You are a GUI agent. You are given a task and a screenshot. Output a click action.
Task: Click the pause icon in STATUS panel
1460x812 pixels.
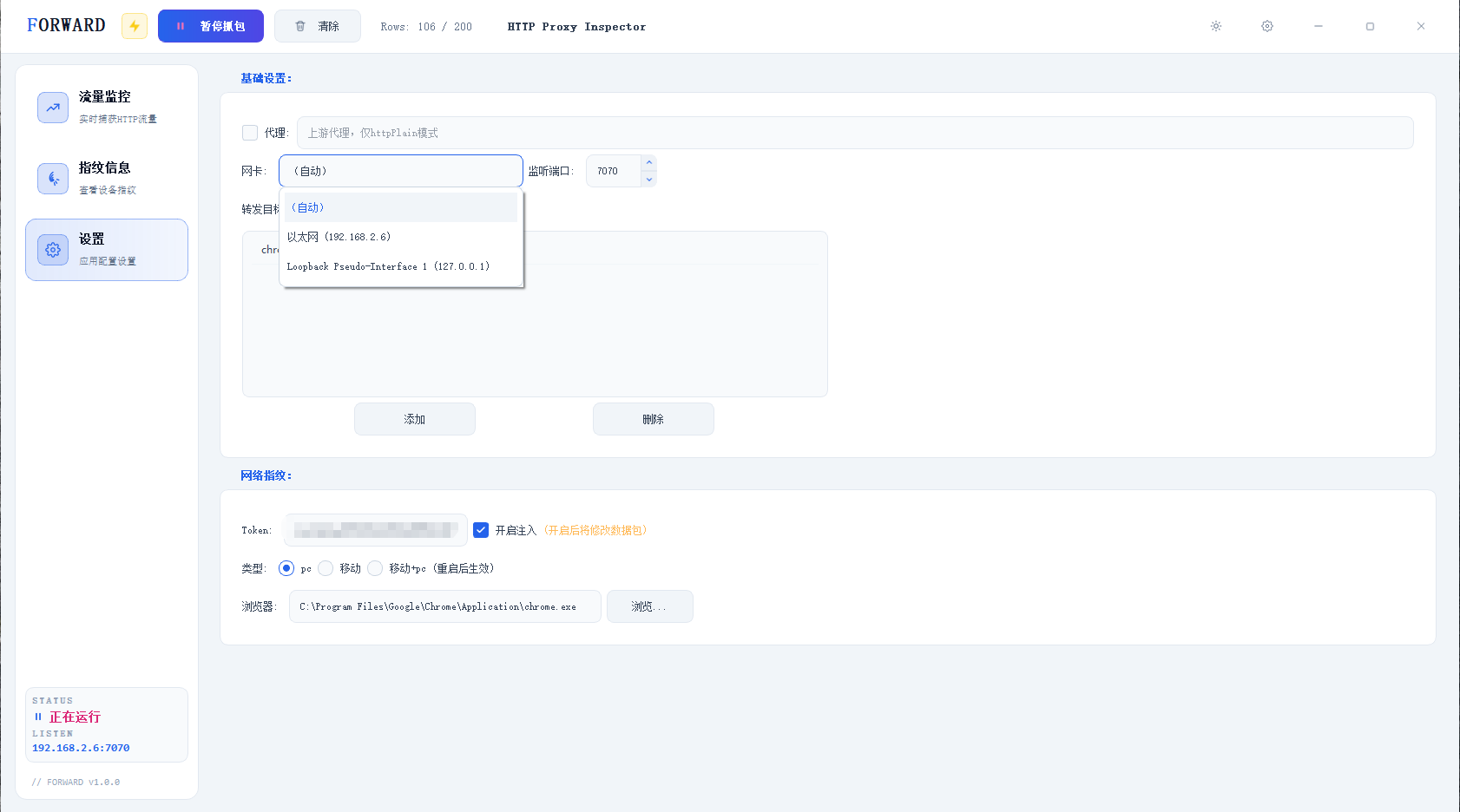(38, 717)
